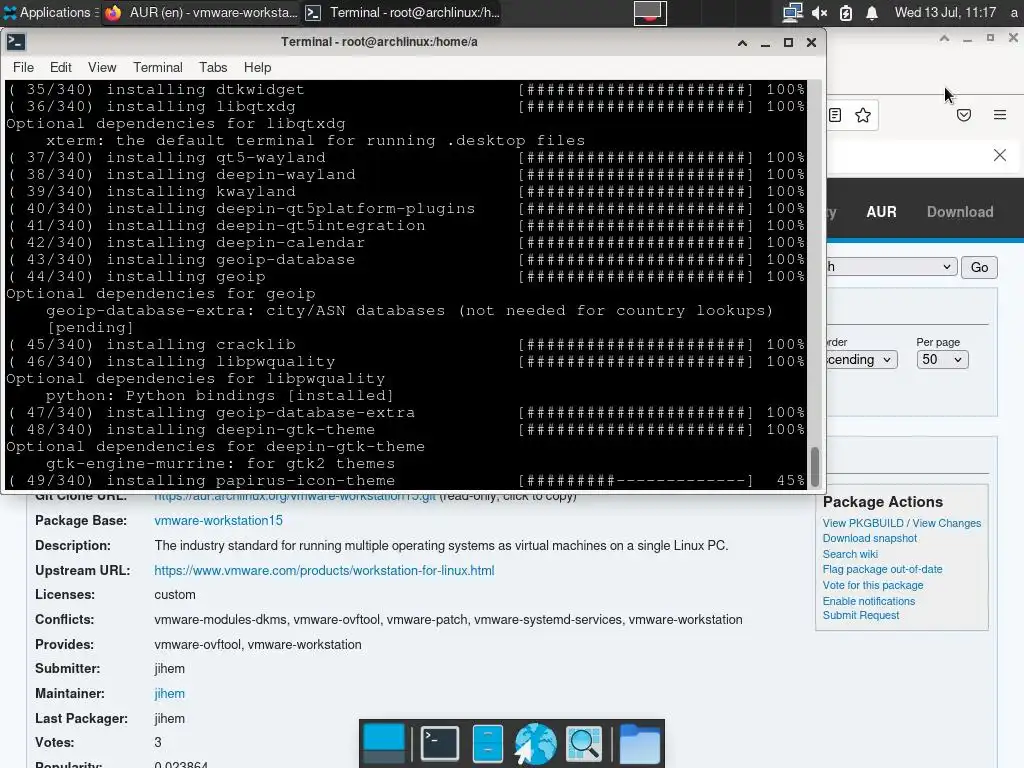Image resolution: width=1024 pixels, height=768 pixels.
Task: Open the Applications menu in the top panel
Action: pos(47,12)
